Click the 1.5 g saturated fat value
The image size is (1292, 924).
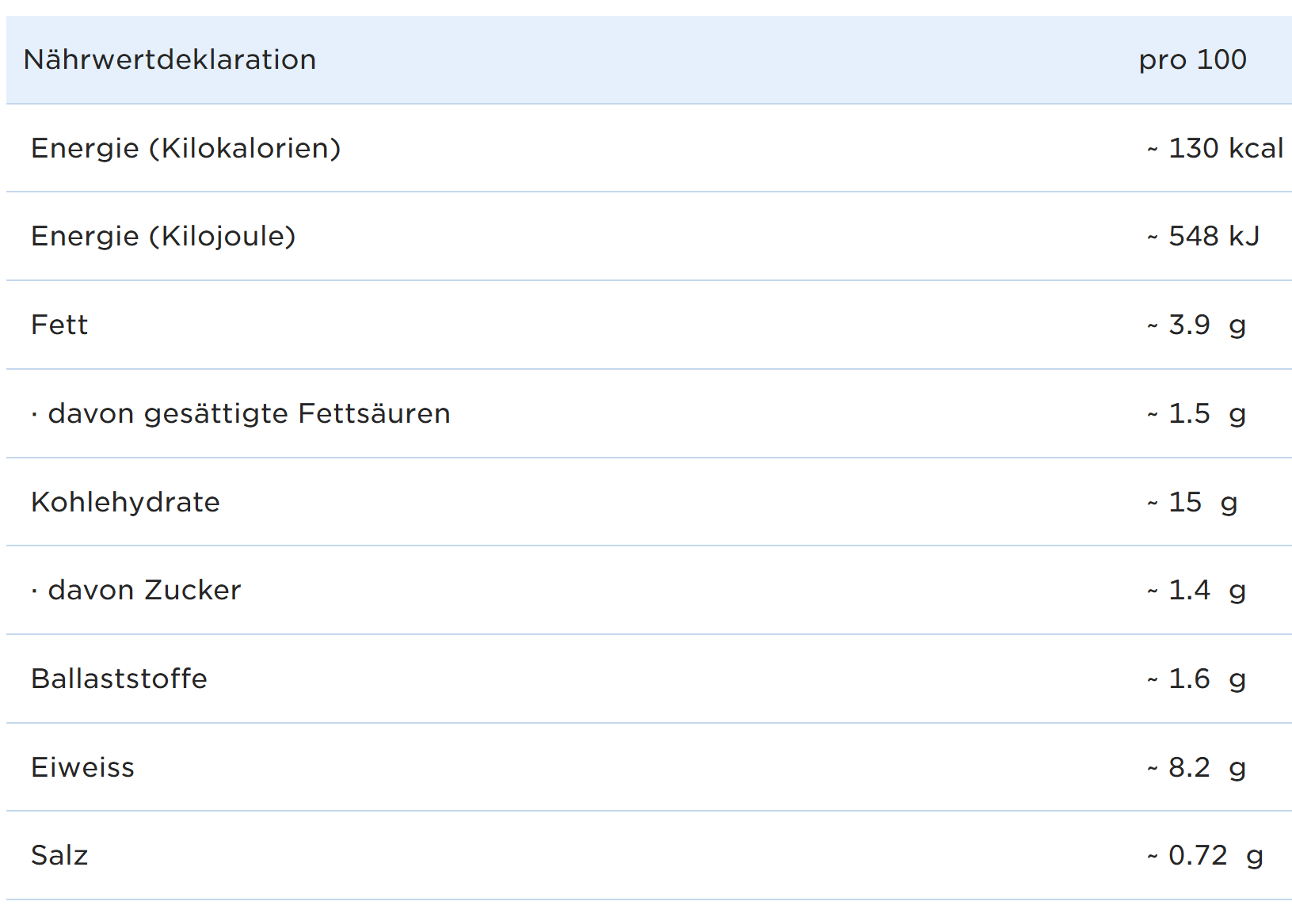point(1197,414)
